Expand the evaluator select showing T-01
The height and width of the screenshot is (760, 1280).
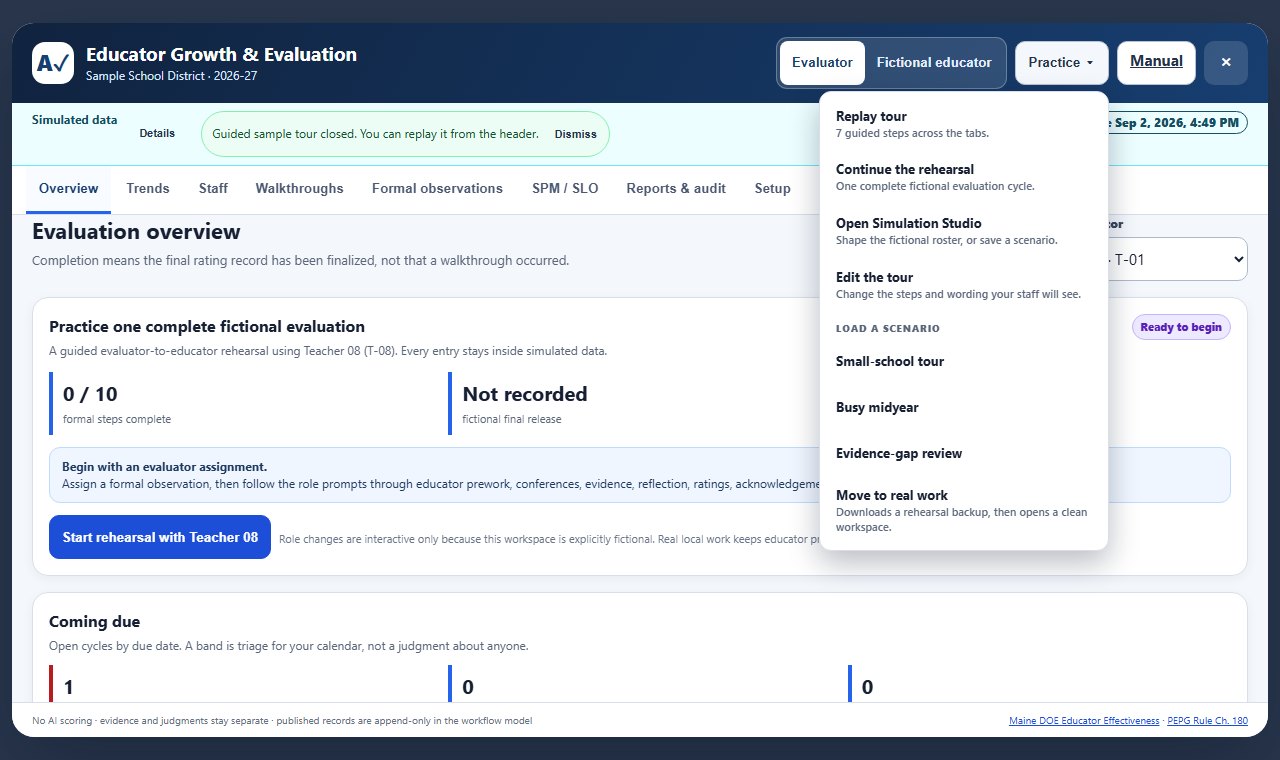click(x=1176, y=260)
